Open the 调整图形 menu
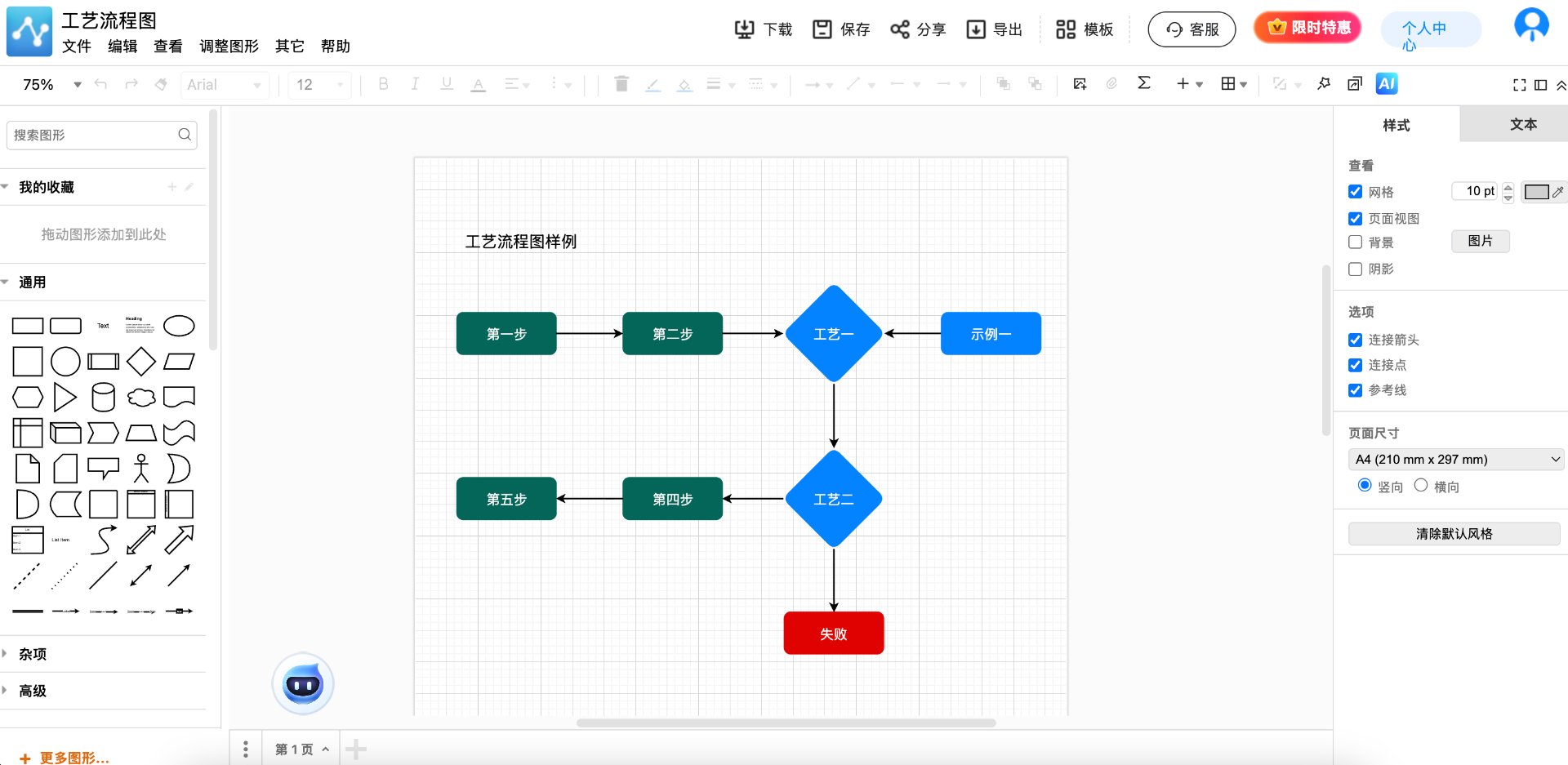This screenshot has width=1568, height=765. click(229, 47)
